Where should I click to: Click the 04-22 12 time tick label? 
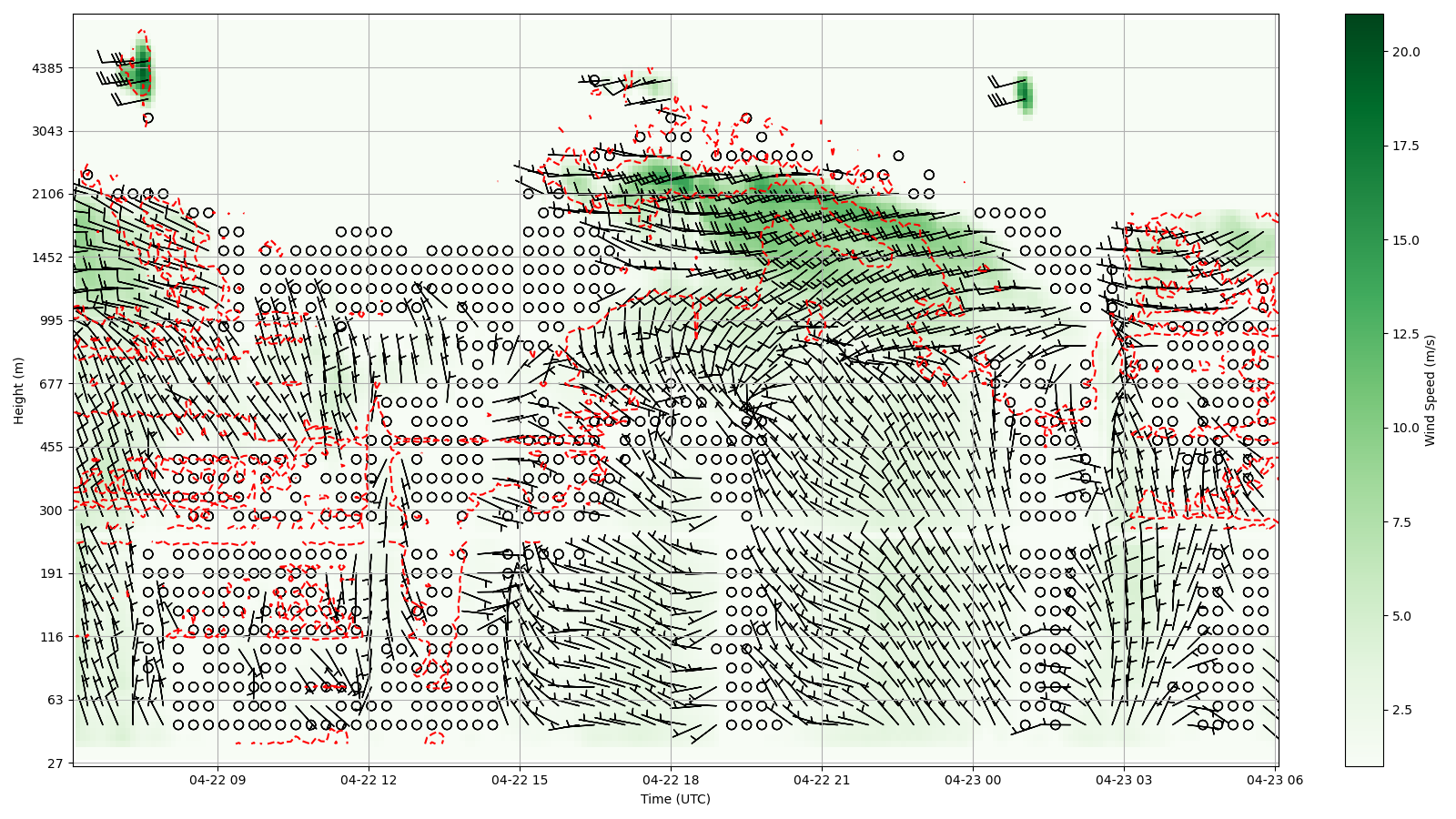coord(369,779)
